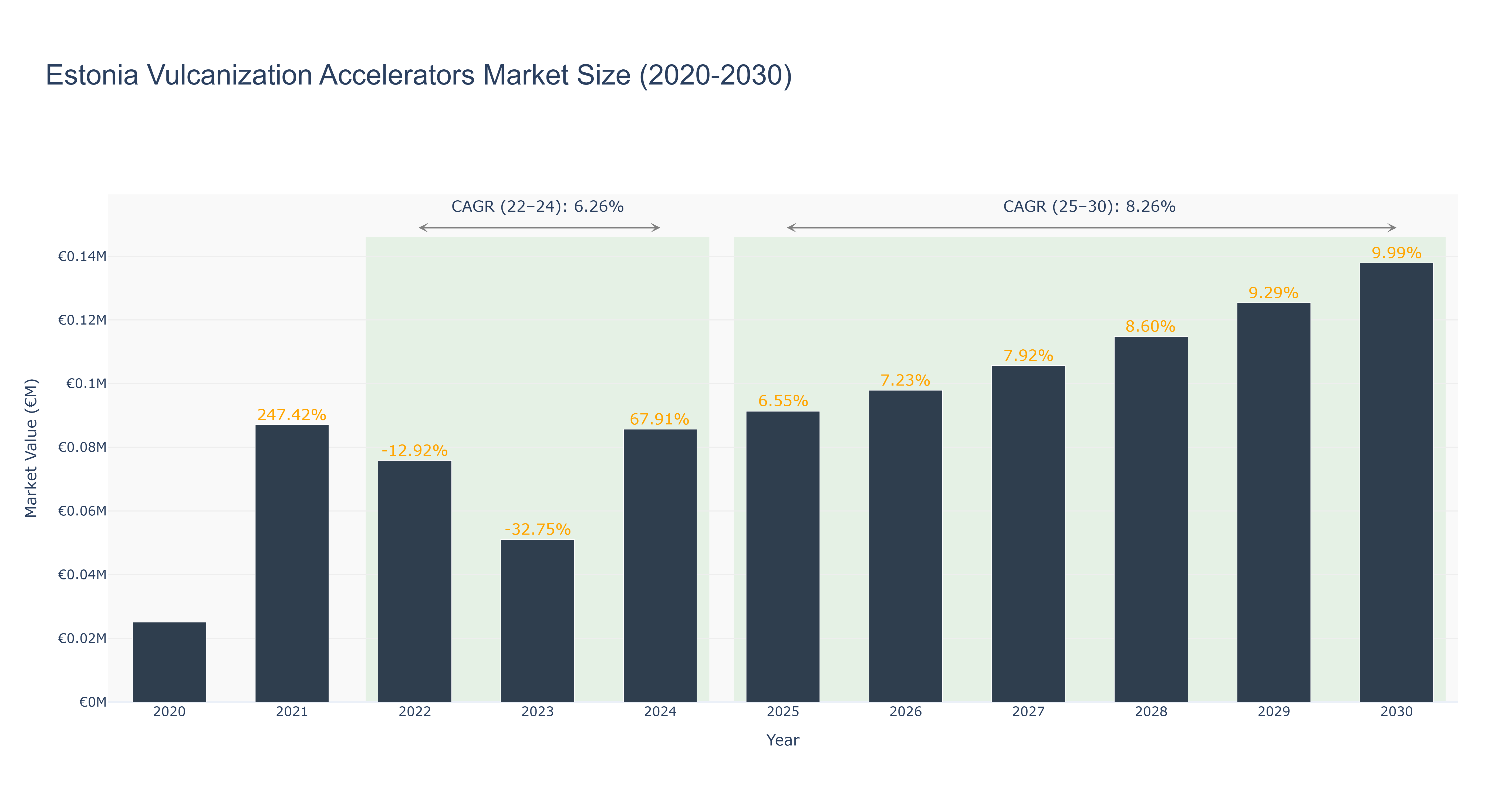This screenshot has width=1512, height=810.
Task: Select the 2020 market value bar
Action: (x=169, y=661)
